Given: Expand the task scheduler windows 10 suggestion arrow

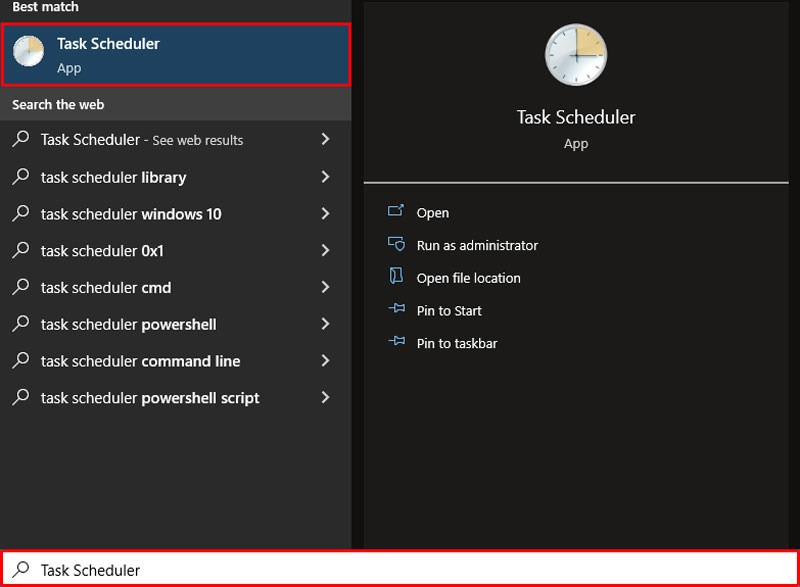Looking at the screenshot, I should tap(325, 214).
